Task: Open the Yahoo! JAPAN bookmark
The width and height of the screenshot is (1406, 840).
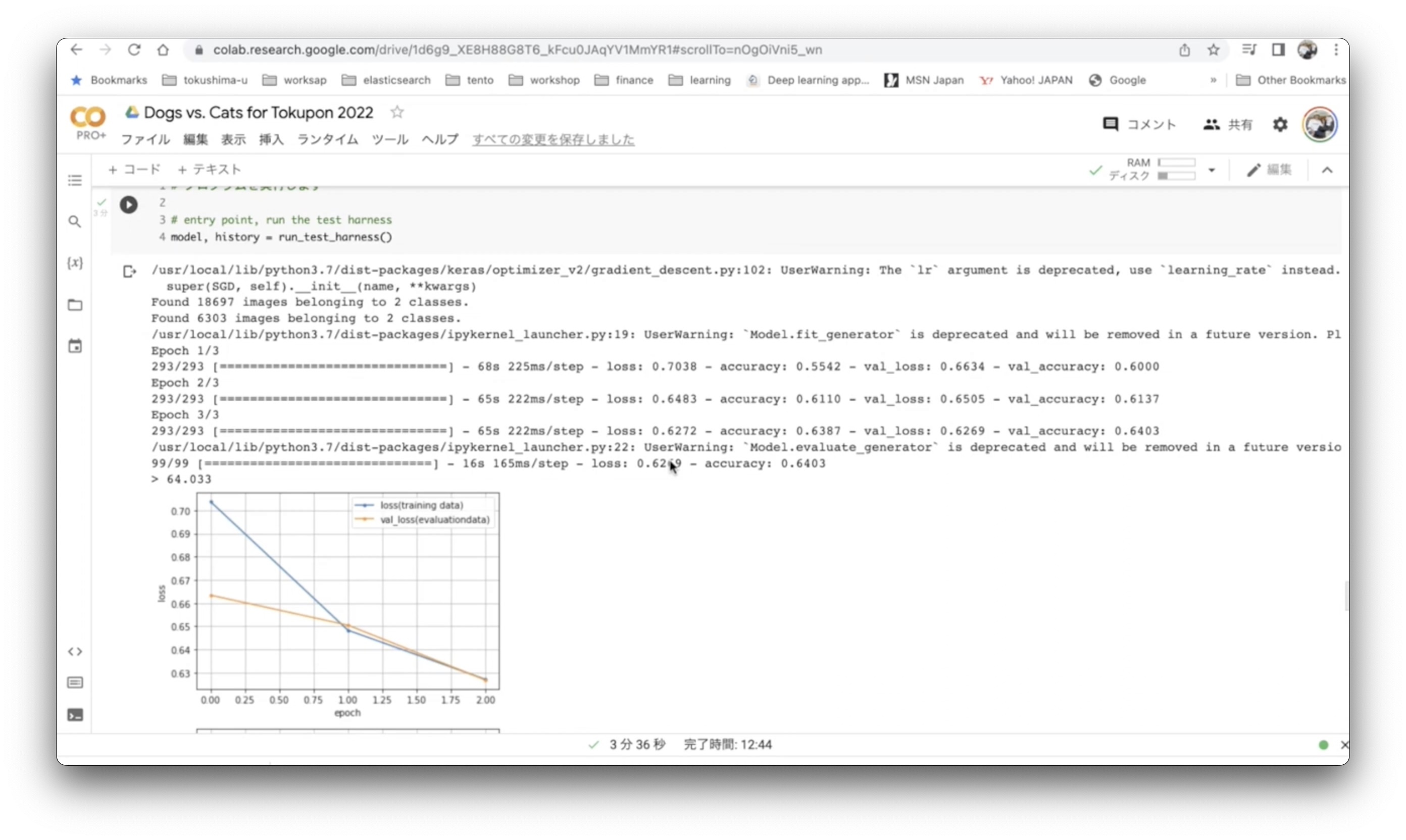Action: tap(1026, 80)
